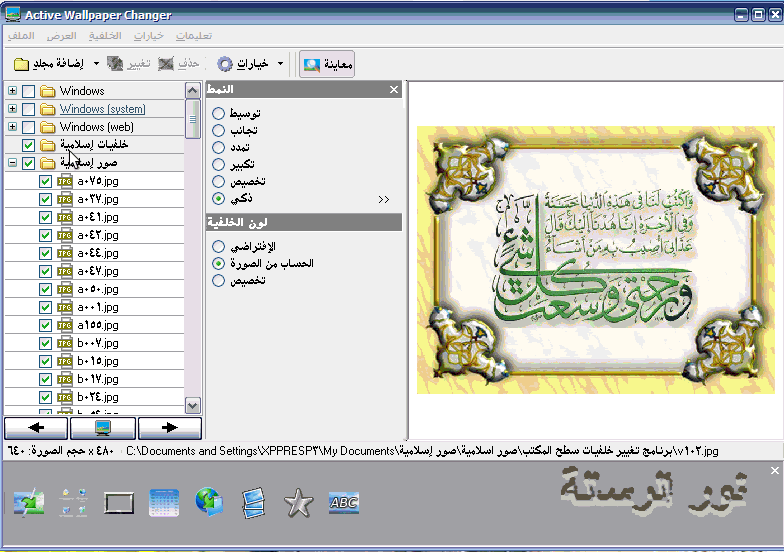784x552 pixels.
Task: Open the الملف menu
Action: point(21,36)
